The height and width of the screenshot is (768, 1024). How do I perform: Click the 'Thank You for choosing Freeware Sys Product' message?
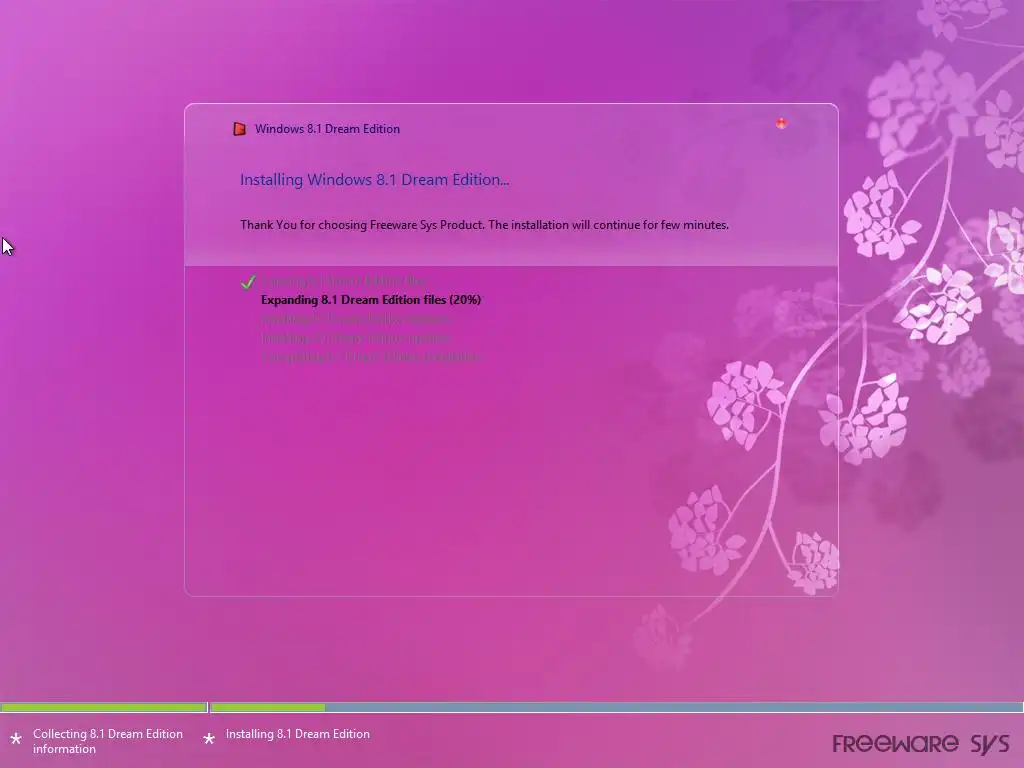pyautogui.click(x=485, y=225)
